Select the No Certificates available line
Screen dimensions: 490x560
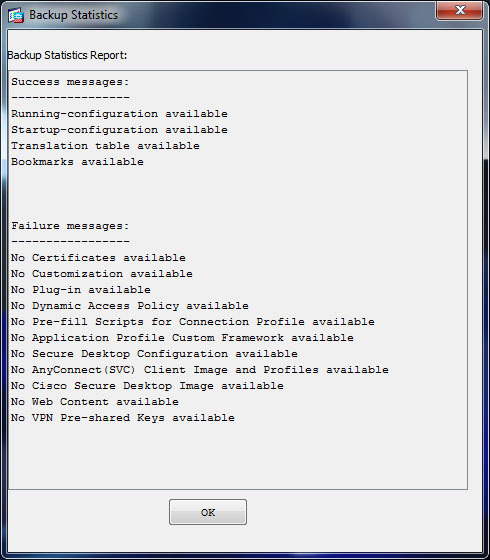[x=98, y=258]
